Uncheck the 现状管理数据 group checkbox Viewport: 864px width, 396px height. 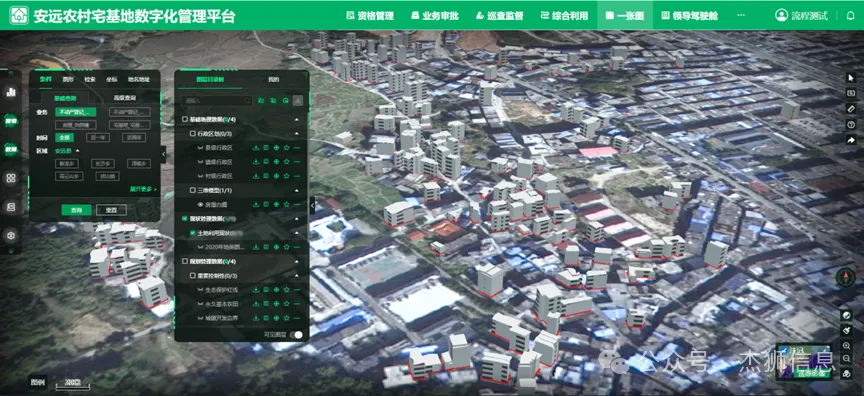point(185,219)
